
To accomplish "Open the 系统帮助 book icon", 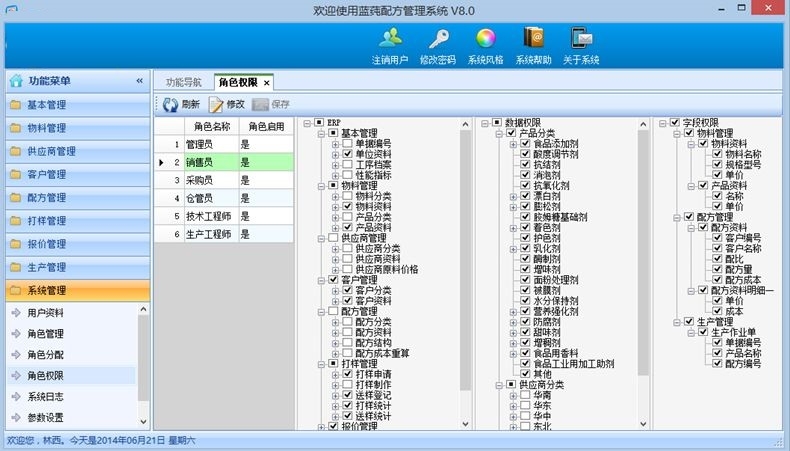I will tap(534, 38).
